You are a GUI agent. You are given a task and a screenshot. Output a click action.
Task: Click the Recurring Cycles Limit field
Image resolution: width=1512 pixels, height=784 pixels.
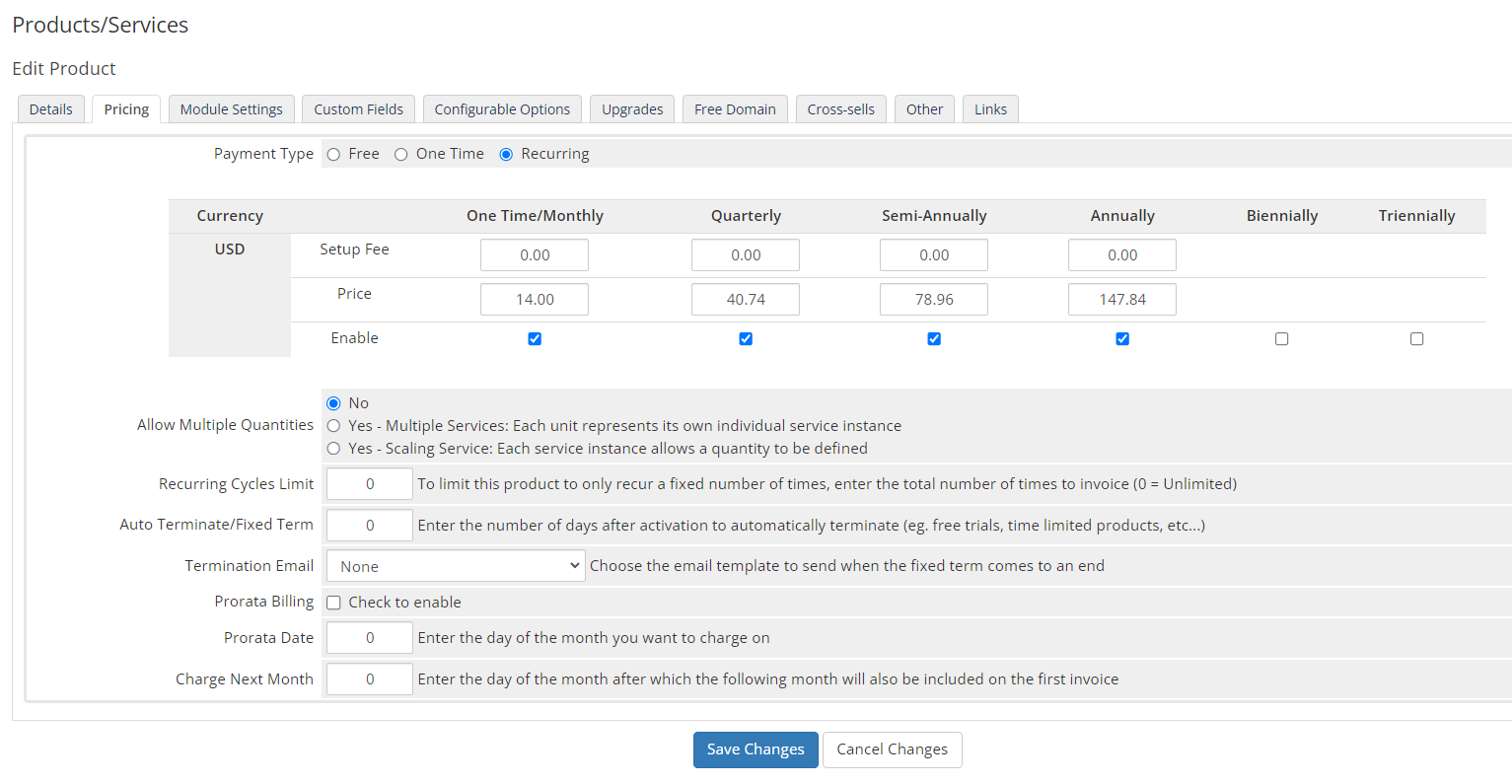click(x=370, y=484)
